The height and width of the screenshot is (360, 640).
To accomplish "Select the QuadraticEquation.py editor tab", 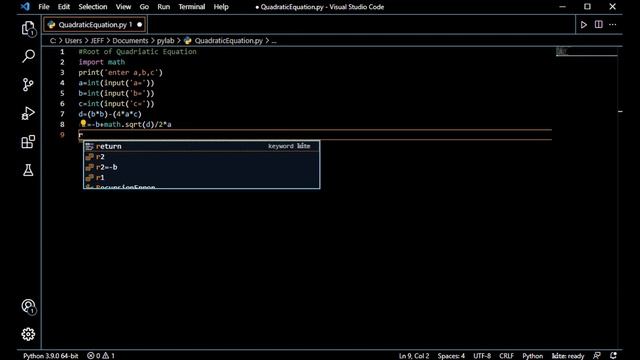I will click(95, 24).
